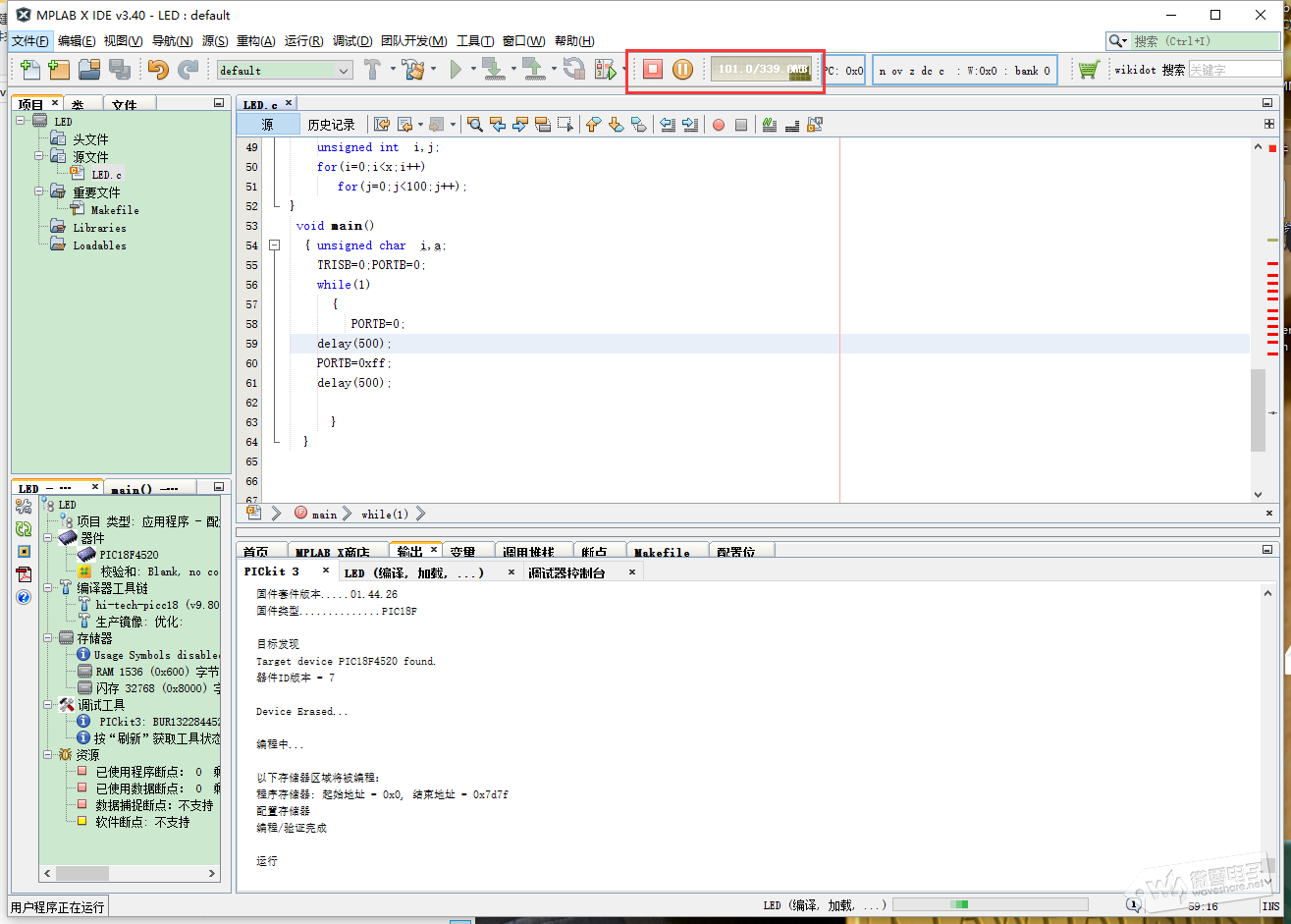Click the Stop Macro Recording gray square

coord(741,125)
